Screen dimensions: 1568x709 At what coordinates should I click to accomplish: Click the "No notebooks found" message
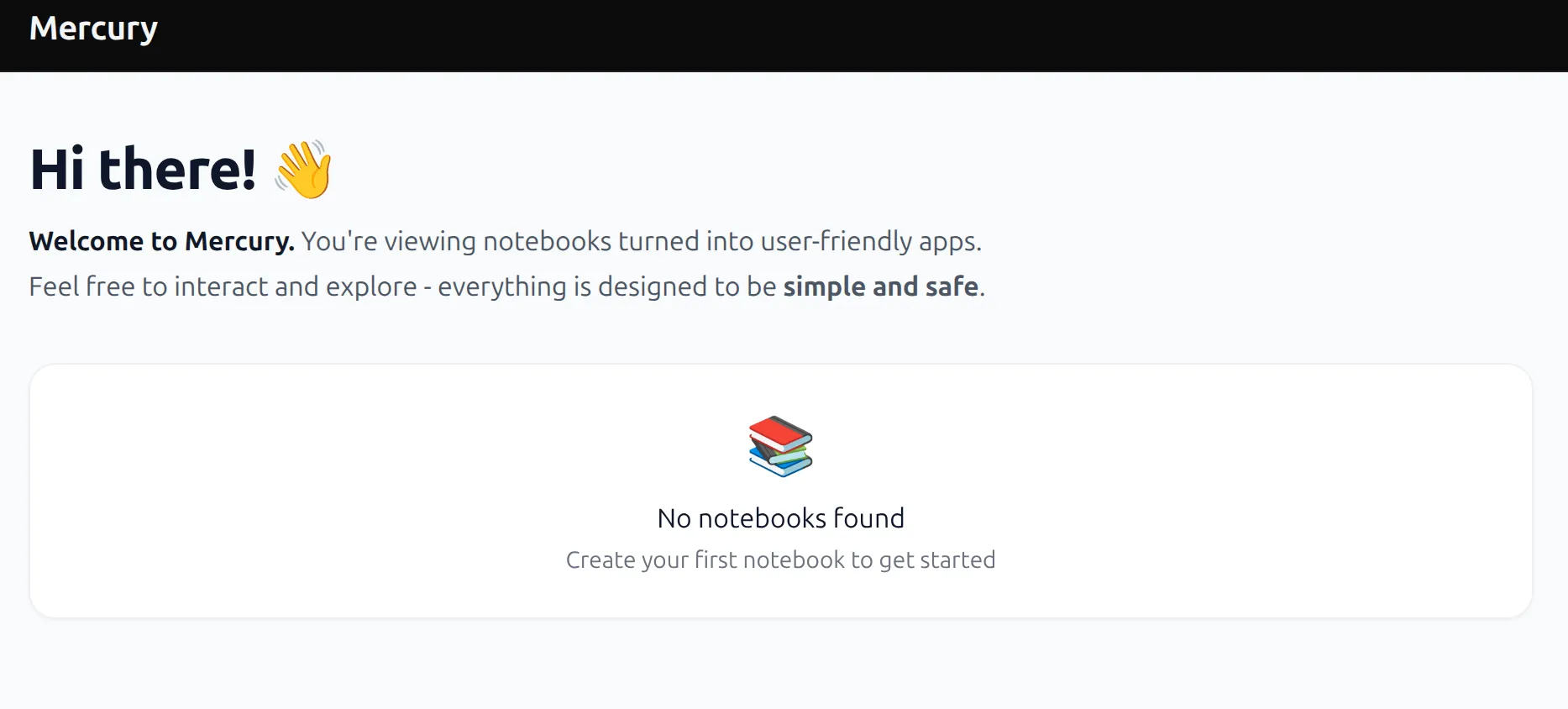pyautogui.click(x=780, y=518)
